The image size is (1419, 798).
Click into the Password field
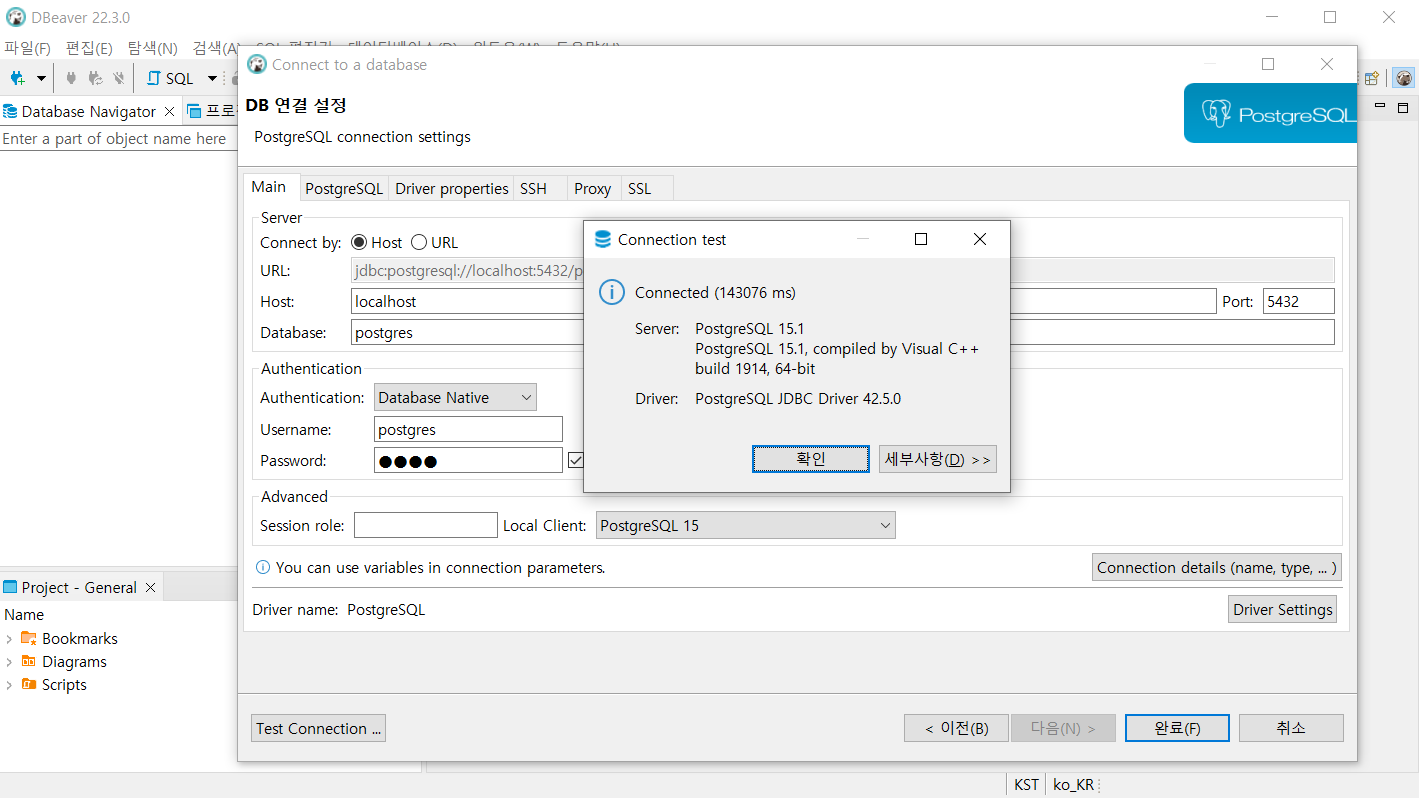468,461
